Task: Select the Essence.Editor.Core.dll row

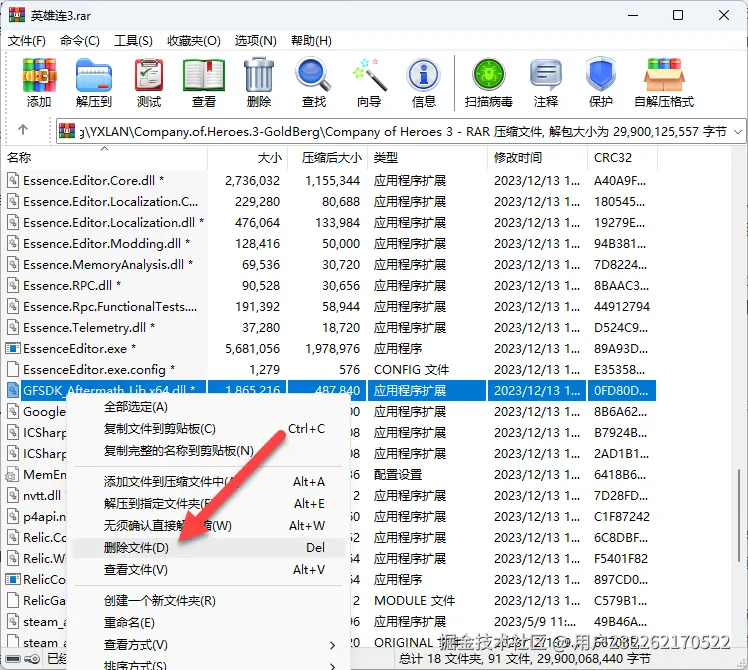Action: [x=330, y=180]
